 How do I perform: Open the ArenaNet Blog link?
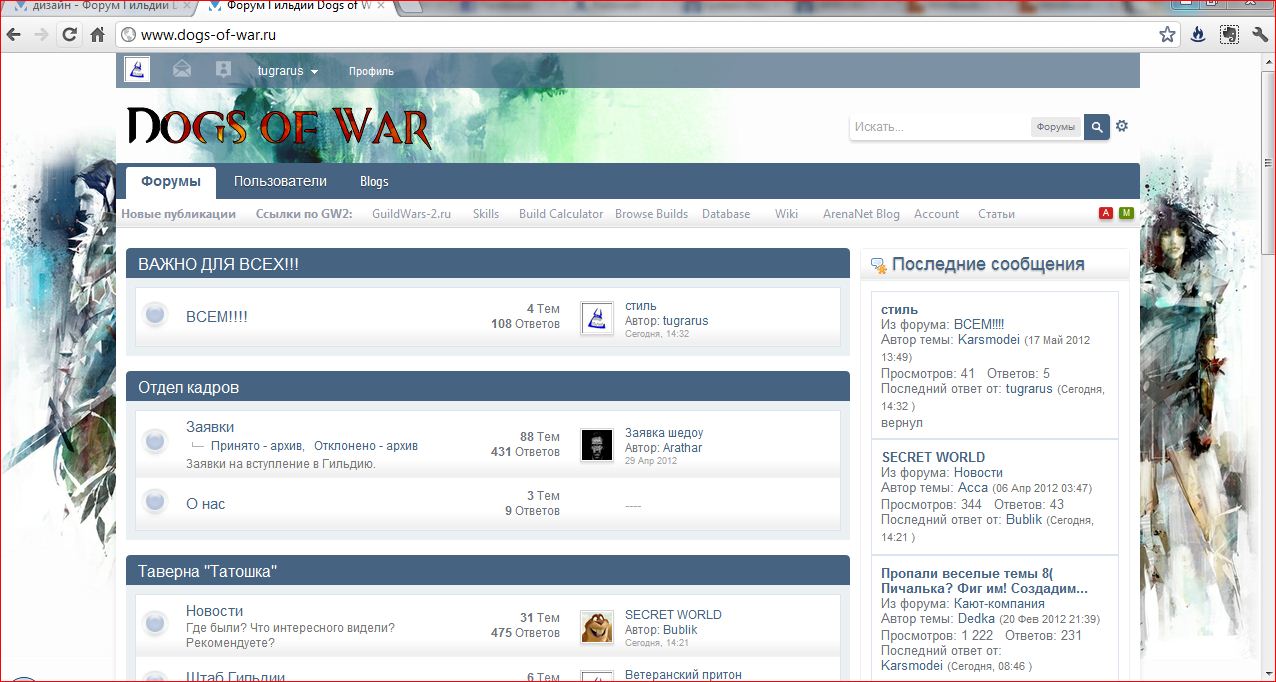[861, 214]
